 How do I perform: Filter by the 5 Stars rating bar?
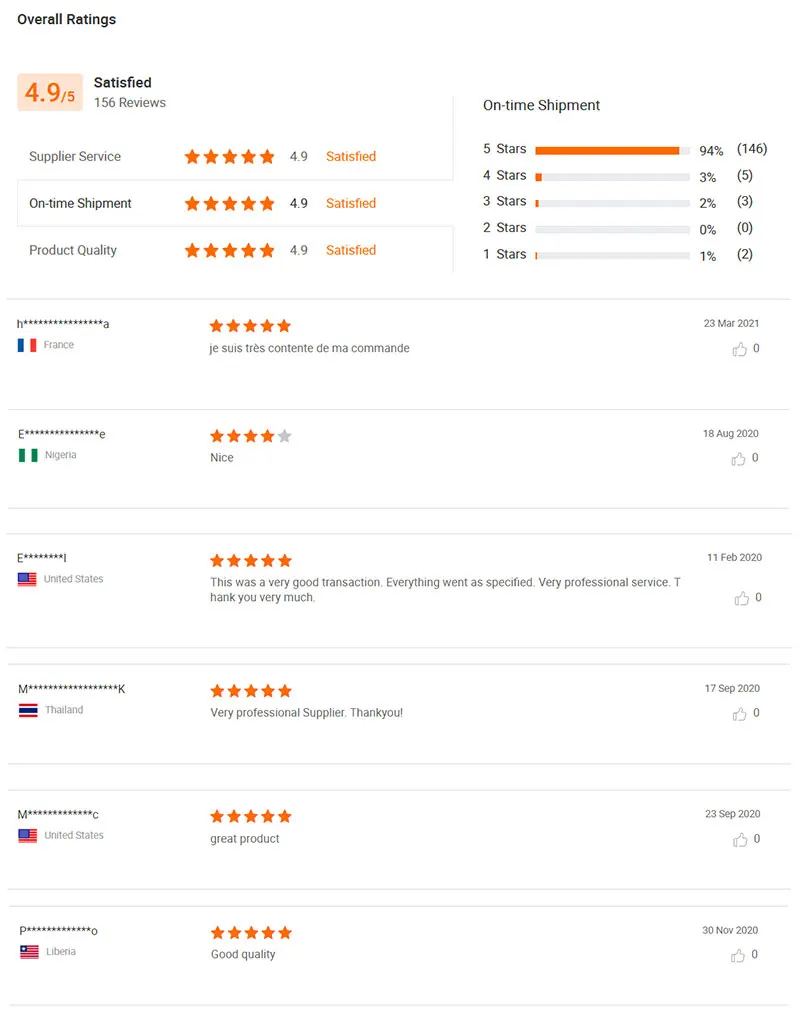pyautogui.click(x=612, y=150)
